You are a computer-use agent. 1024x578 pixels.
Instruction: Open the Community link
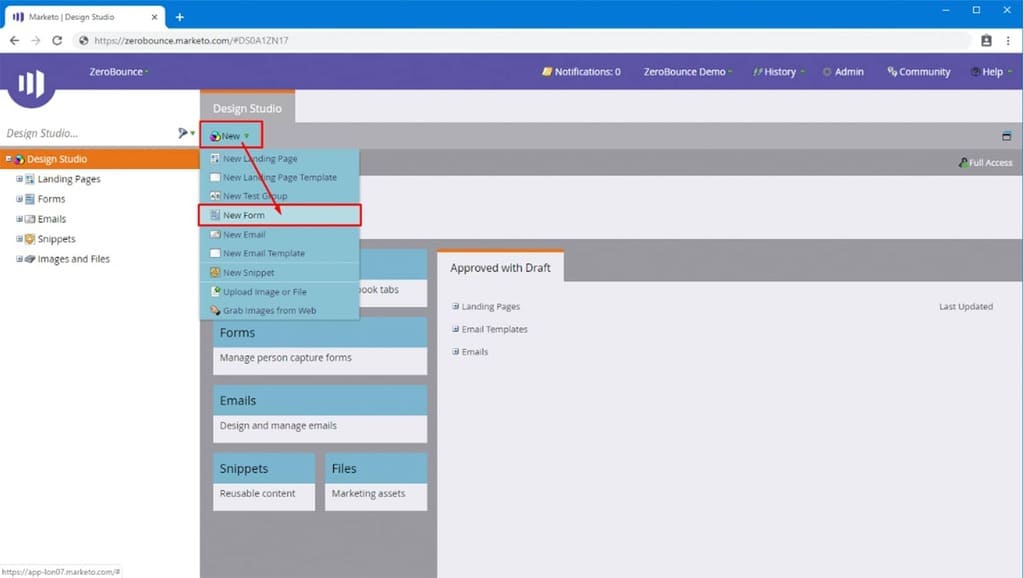918,72
